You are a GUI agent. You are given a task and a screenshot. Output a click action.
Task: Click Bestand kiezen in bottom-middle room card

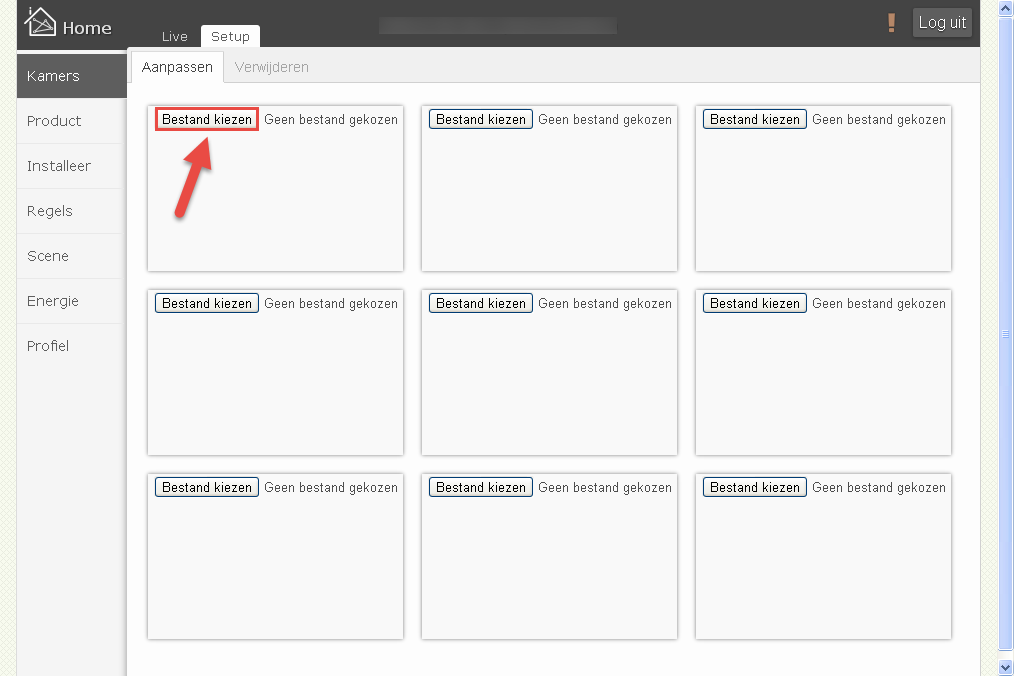coord(480,487)
